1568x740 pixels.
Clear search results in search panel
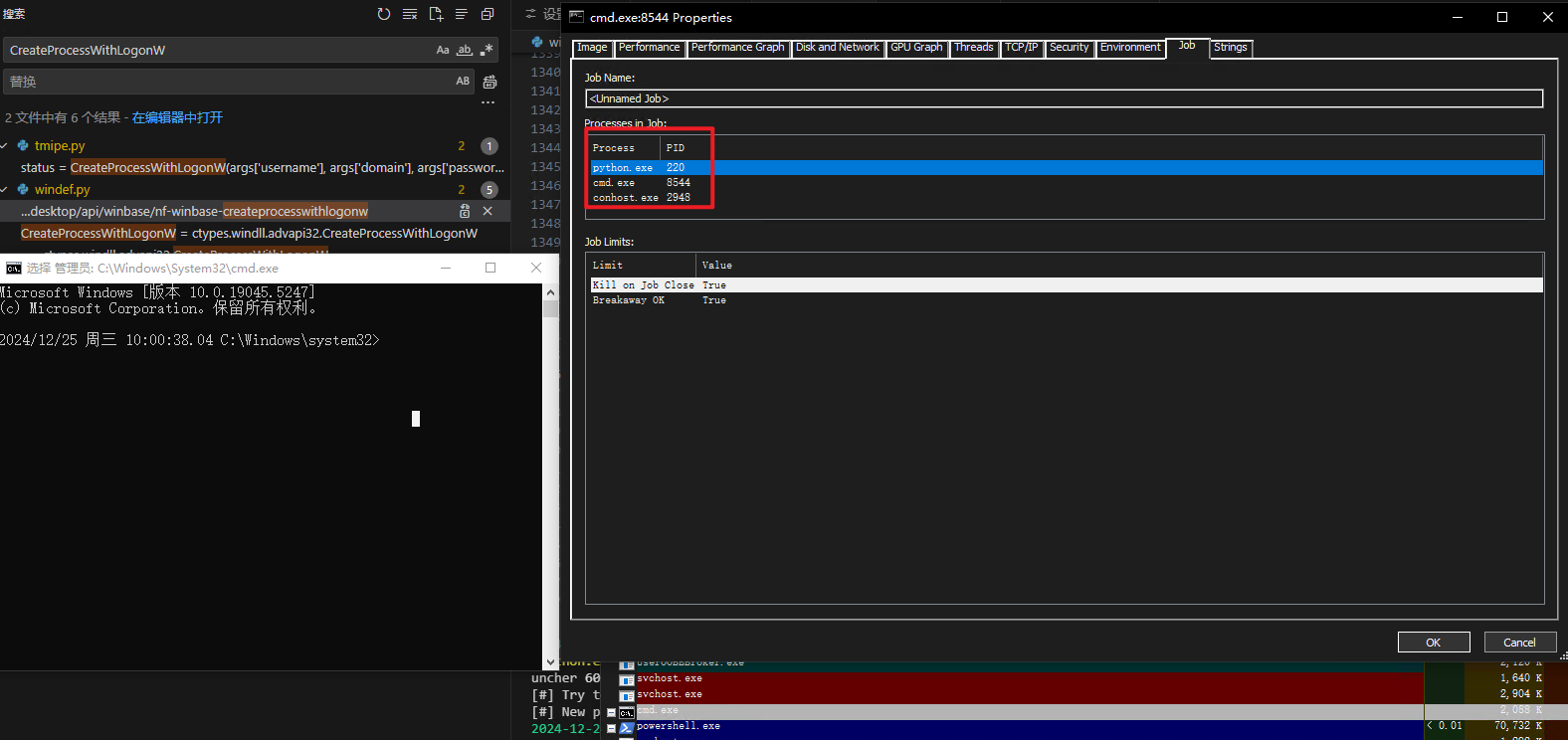410,14
